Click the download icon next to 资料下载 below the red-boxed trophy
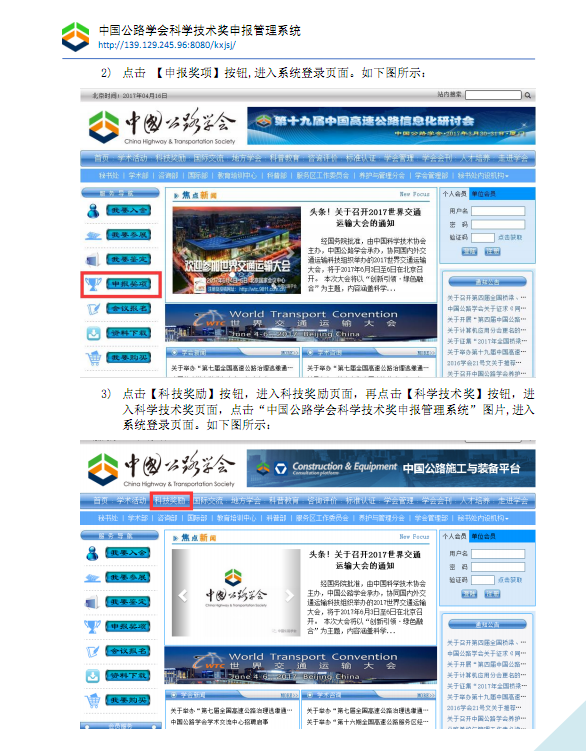The image size is (586, 751). point(93,333)
